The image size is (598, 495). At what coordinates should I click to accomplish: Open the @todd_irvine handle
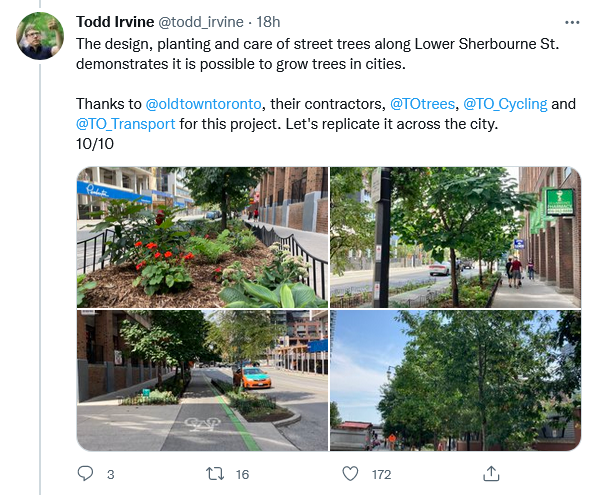tap(201, 22)
